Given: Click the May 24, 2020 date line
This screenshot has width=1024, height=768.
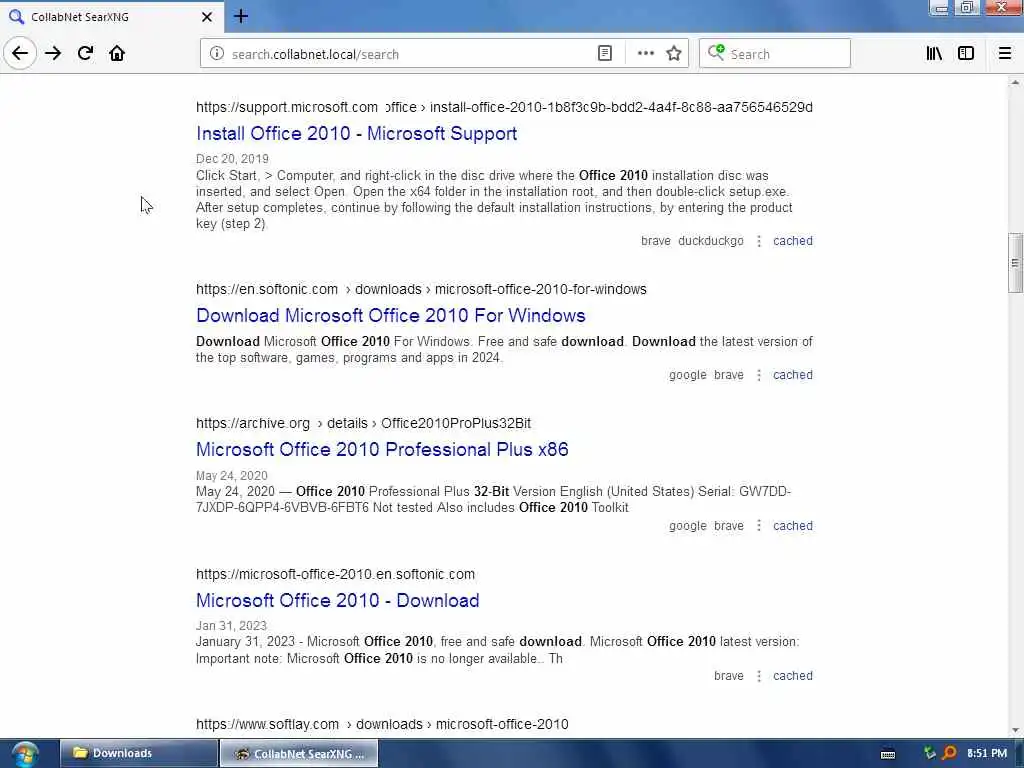Looking at the screenshot, I should point(232,475).
